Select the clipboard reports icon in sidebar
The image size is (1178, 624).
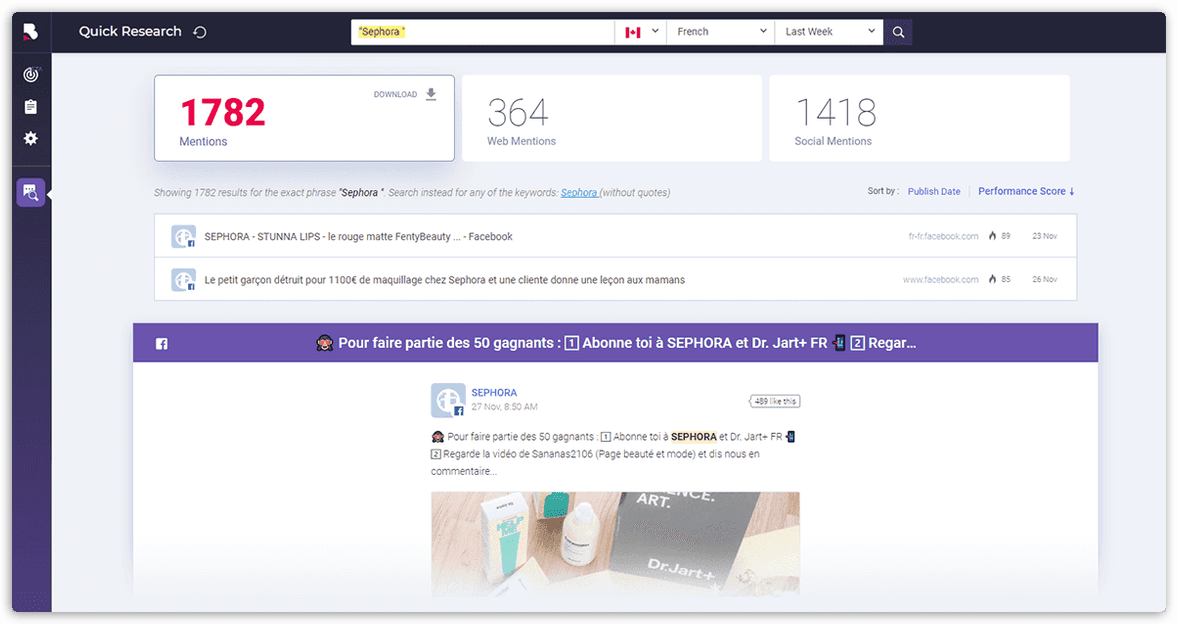(30, 106)
